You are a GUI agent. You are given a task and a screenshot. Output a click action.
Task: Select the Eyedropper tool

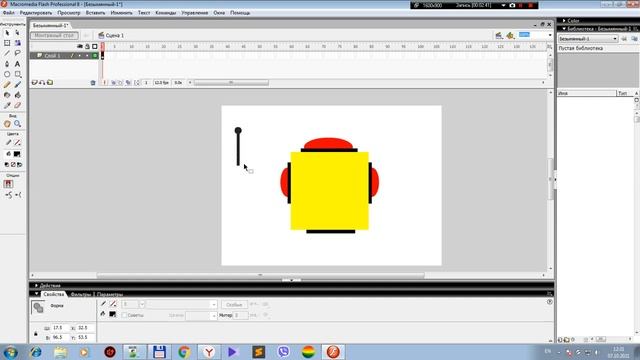point(7,105)
